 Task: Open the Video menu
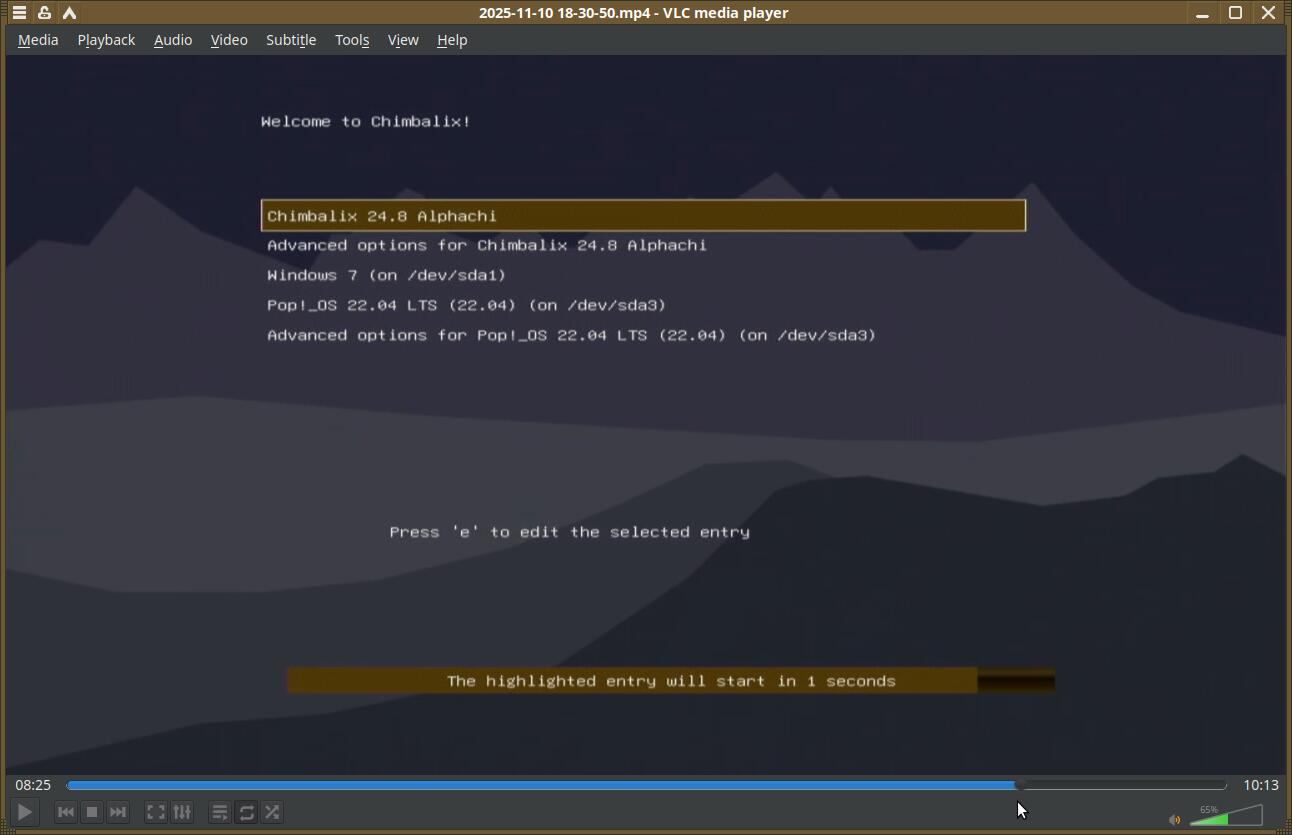[x=229, y=40]
